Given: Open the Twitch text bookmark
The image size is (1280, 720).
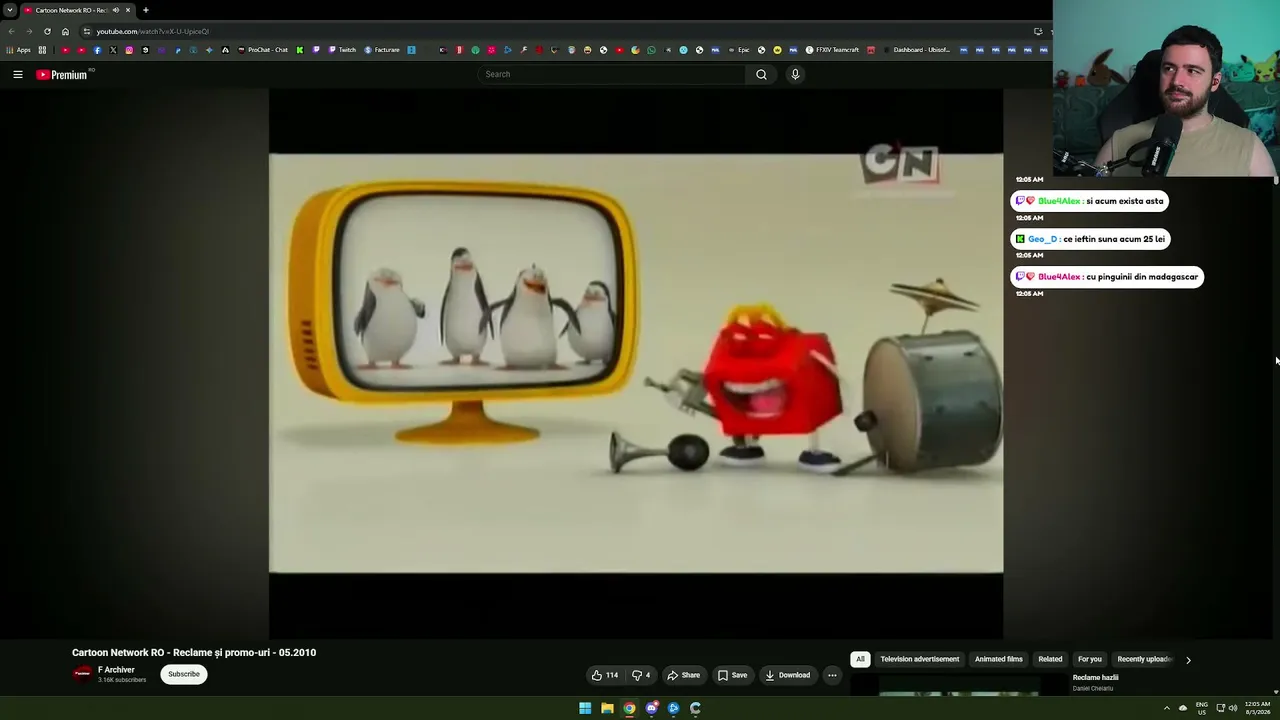Looking at the screenshot, I should coord(342,50).
